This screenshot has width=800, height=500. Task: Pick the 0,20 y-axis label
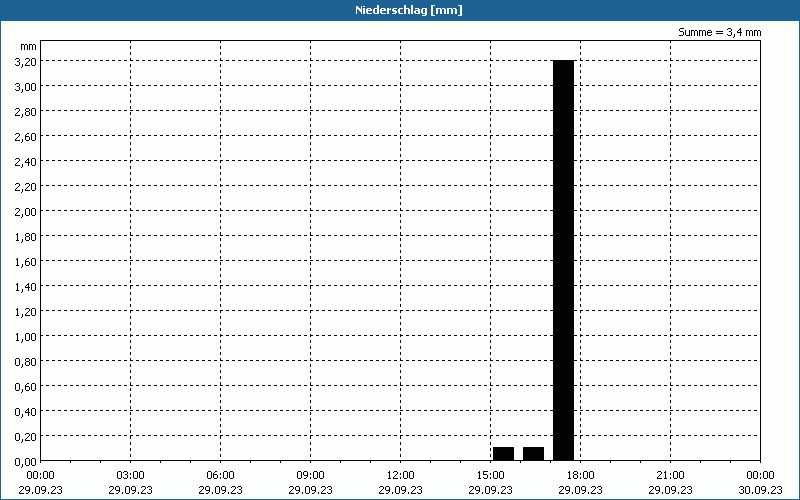[26, 436]
